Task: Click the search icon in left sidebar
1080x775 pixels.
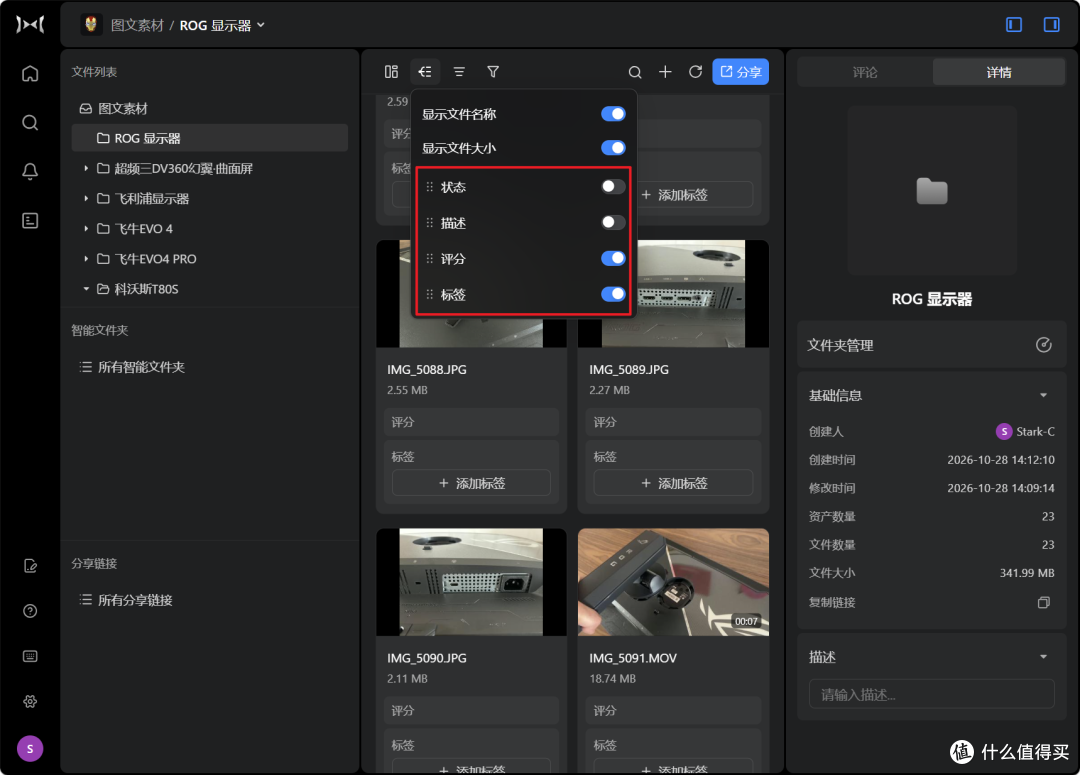Action: 30,123
